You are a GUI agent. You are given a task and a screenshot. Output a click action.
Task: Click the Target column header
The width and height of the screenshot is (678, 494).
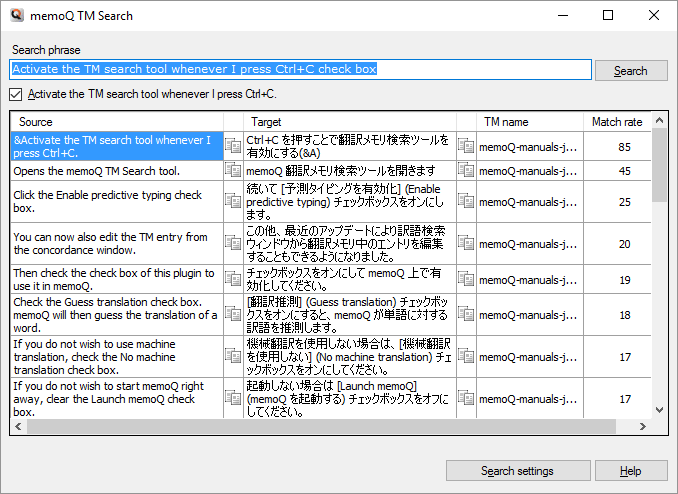(x=350, y=122)
